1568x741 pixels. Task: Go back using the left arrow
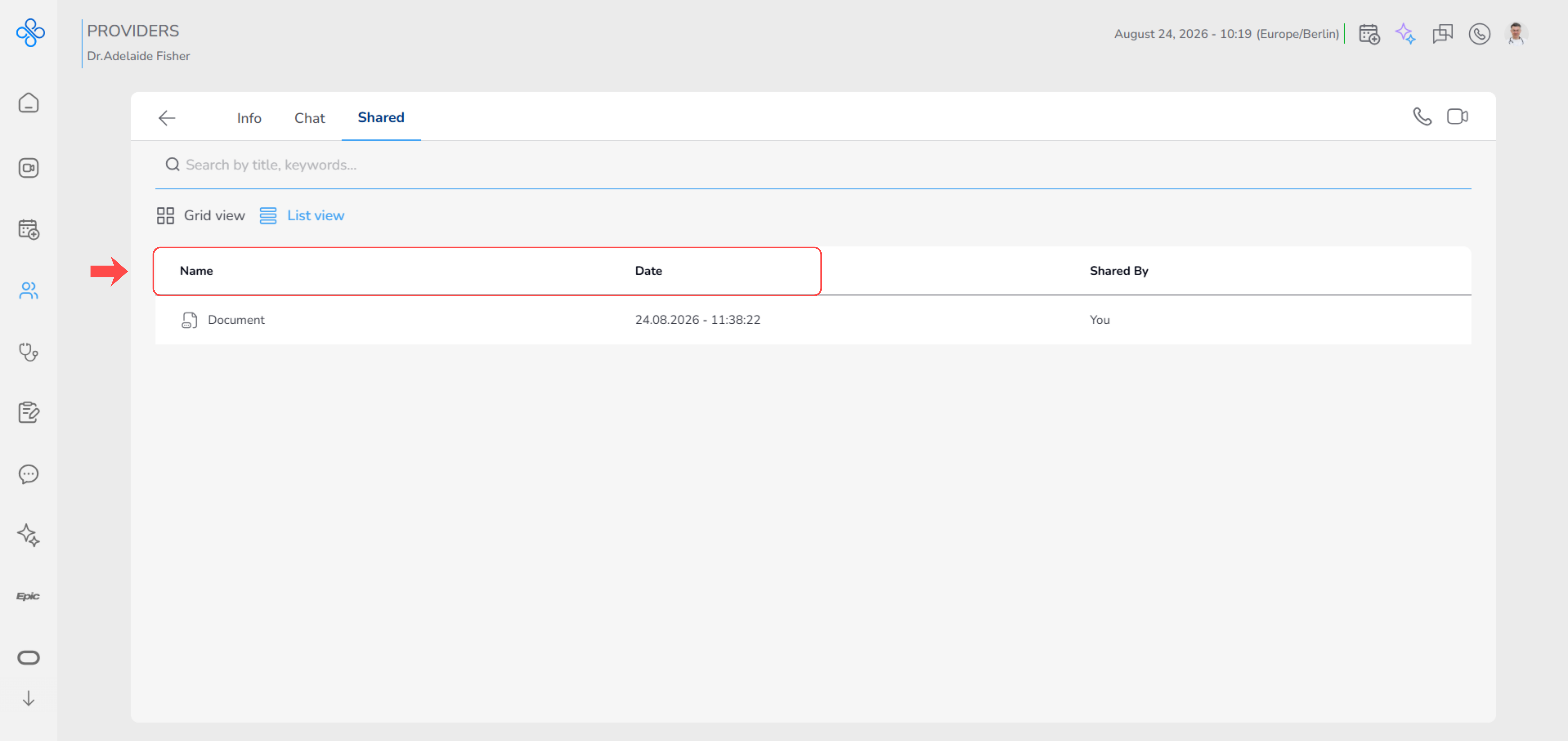[x=167, y=118]
